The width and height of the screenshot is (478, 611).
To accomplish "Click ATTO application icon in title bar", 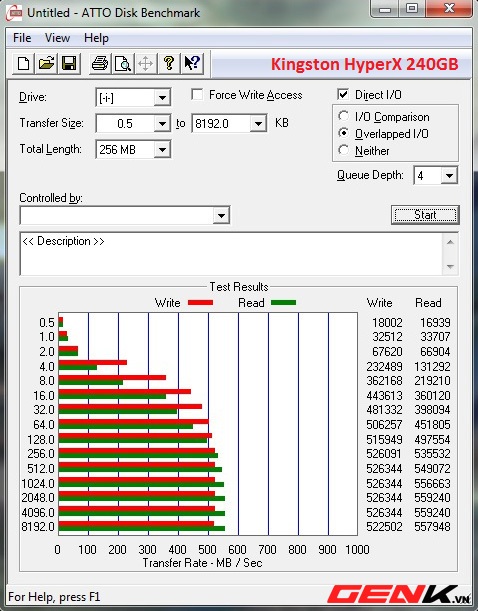I will (14, 12).
